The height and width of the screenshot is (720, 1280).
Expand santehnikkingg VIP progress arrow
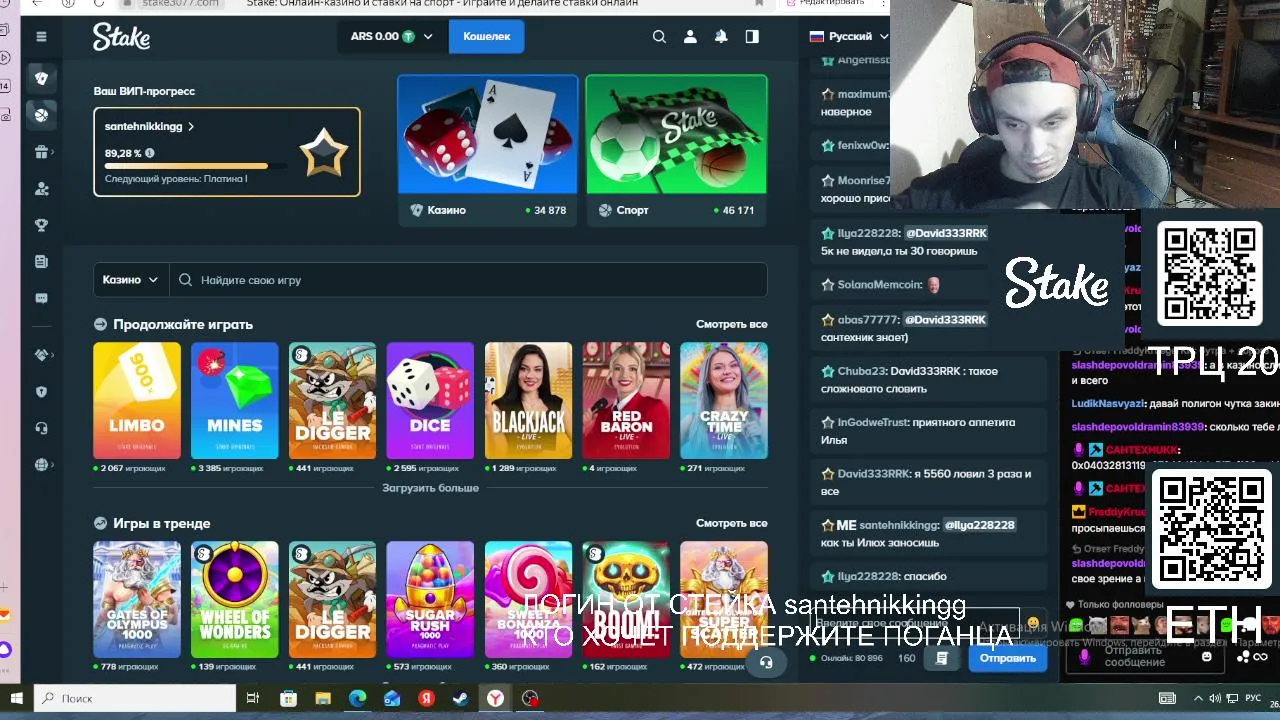(x=191, y=127)
